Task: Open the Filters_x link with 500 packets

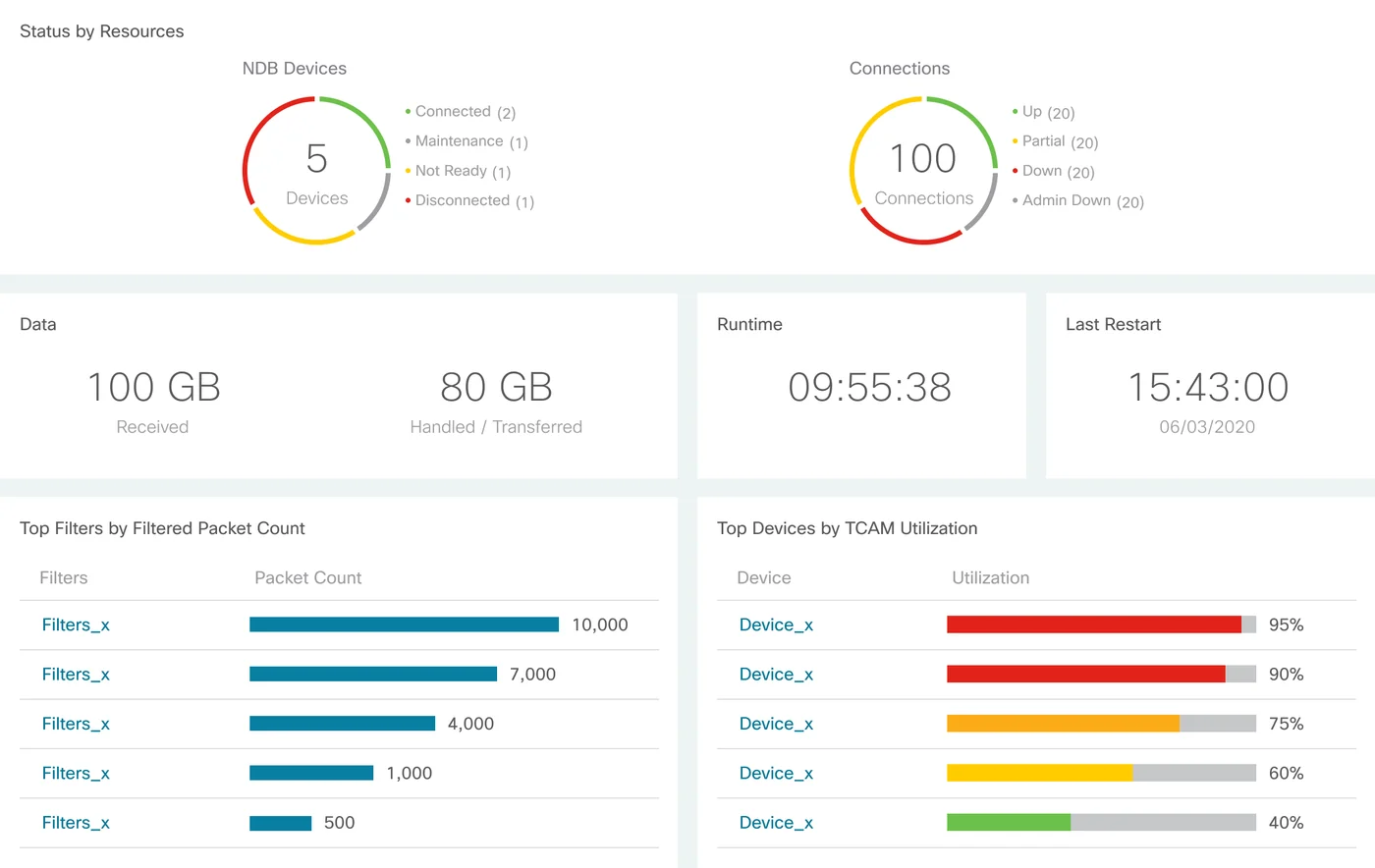Action: coord(76,823)
